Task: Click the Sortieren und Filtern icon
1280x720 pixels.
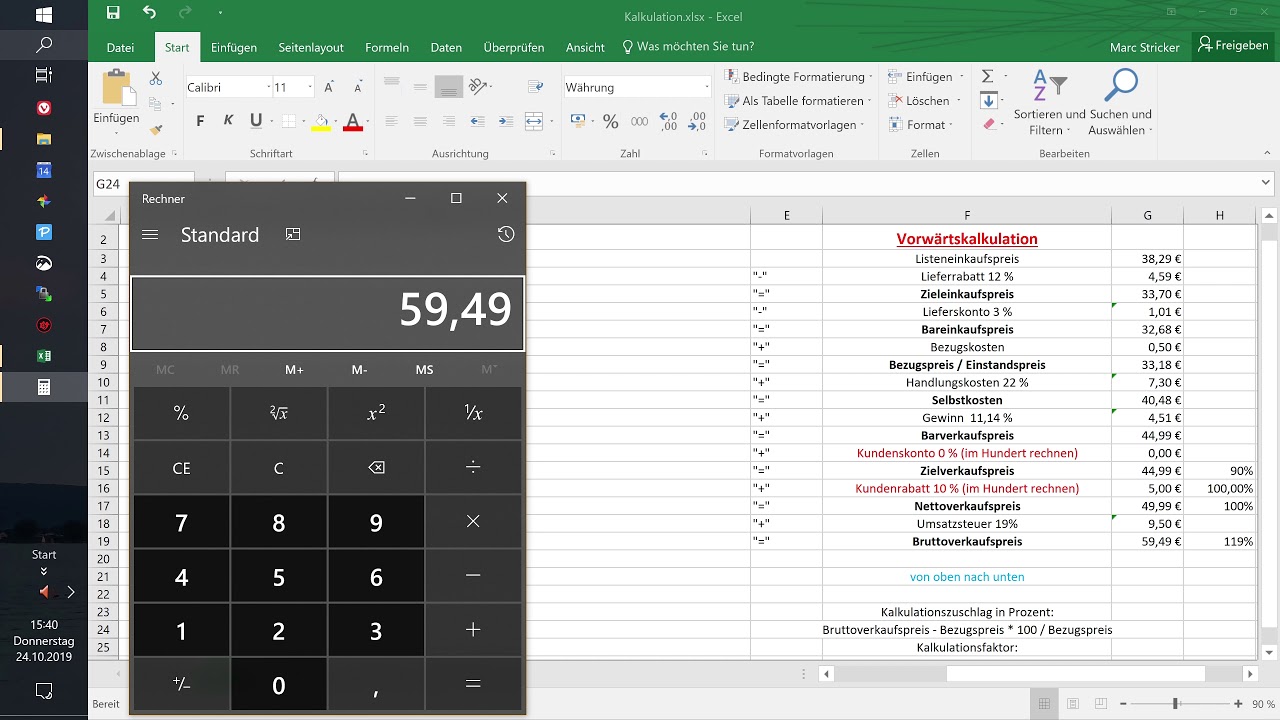Action: point(1049,103)
